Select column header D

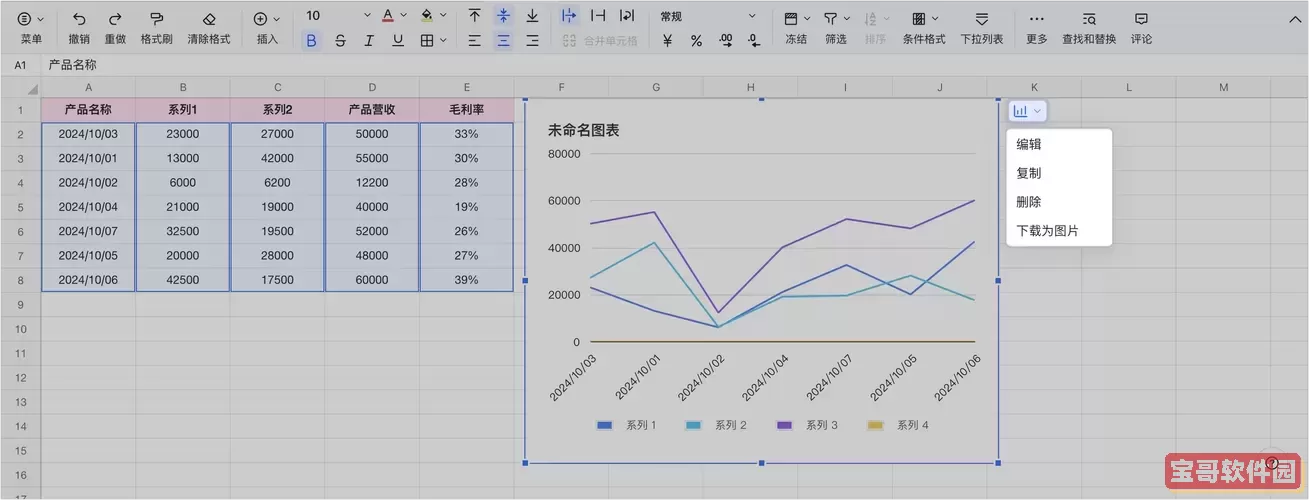coord(372,88)
